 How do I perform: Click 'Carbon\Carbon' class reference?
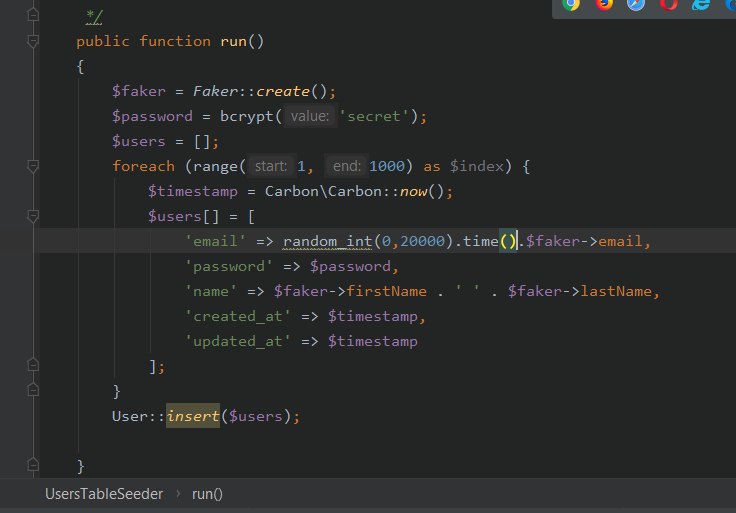(323, 191)
